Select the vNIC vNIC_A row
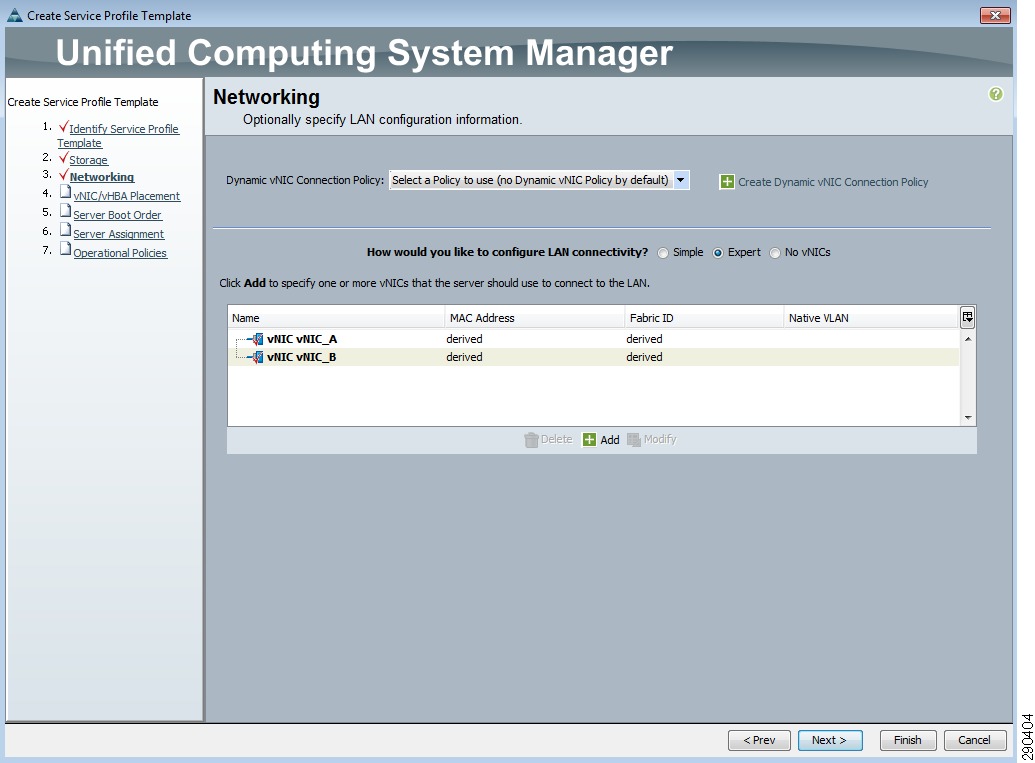The image size is (1035, 763). pyautogui.click(x=593, y=339)
